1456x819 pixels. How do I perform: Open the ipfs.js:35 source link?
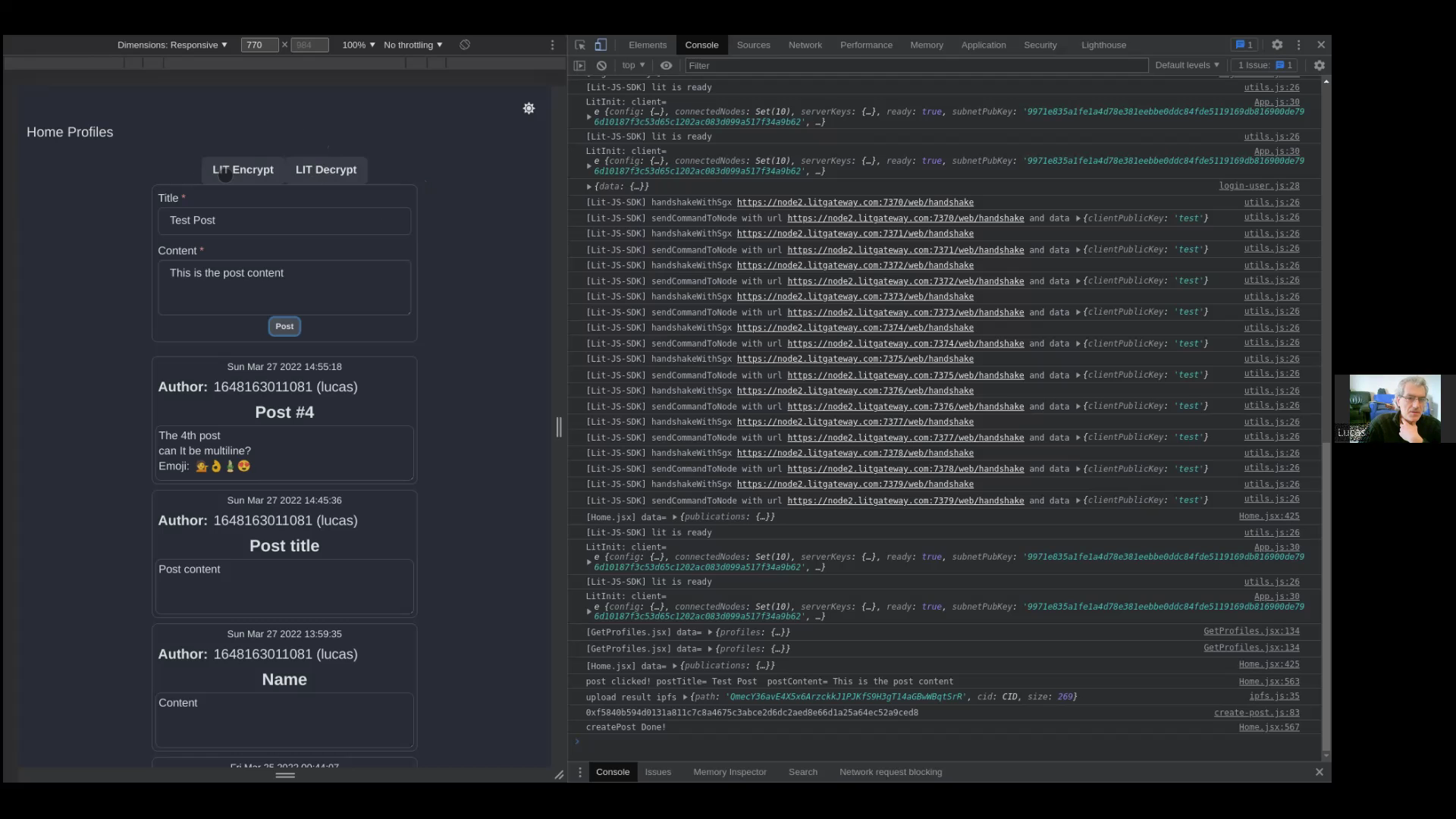click(x=1274, y=696)
